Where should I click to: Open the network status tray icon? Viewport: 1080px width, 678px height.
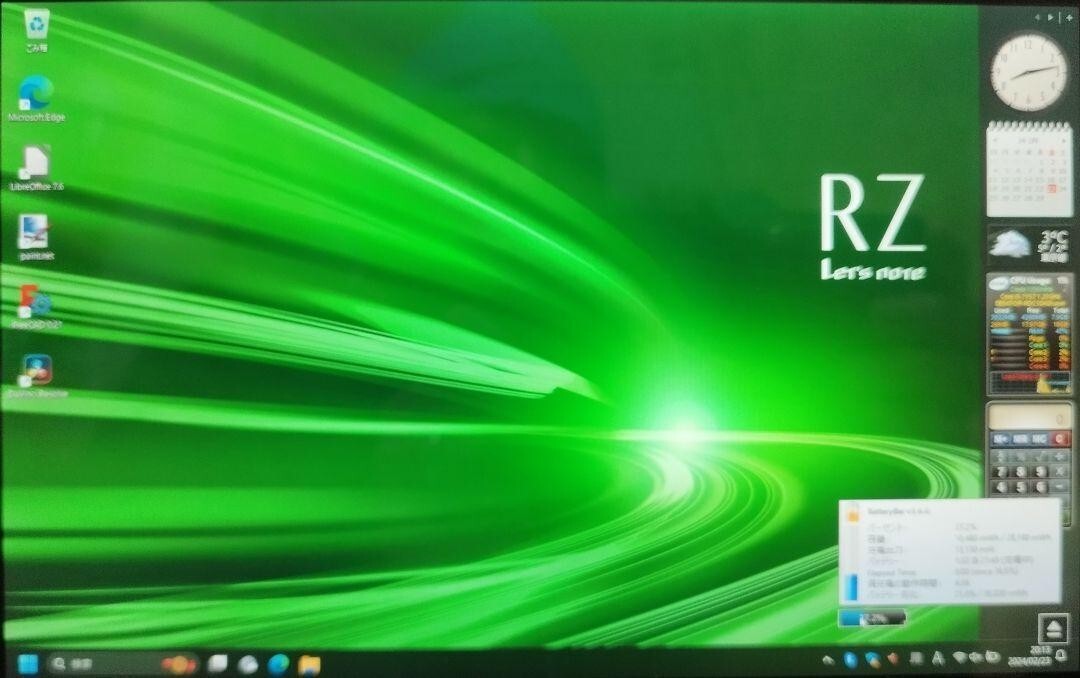click(x=959, y=658)
